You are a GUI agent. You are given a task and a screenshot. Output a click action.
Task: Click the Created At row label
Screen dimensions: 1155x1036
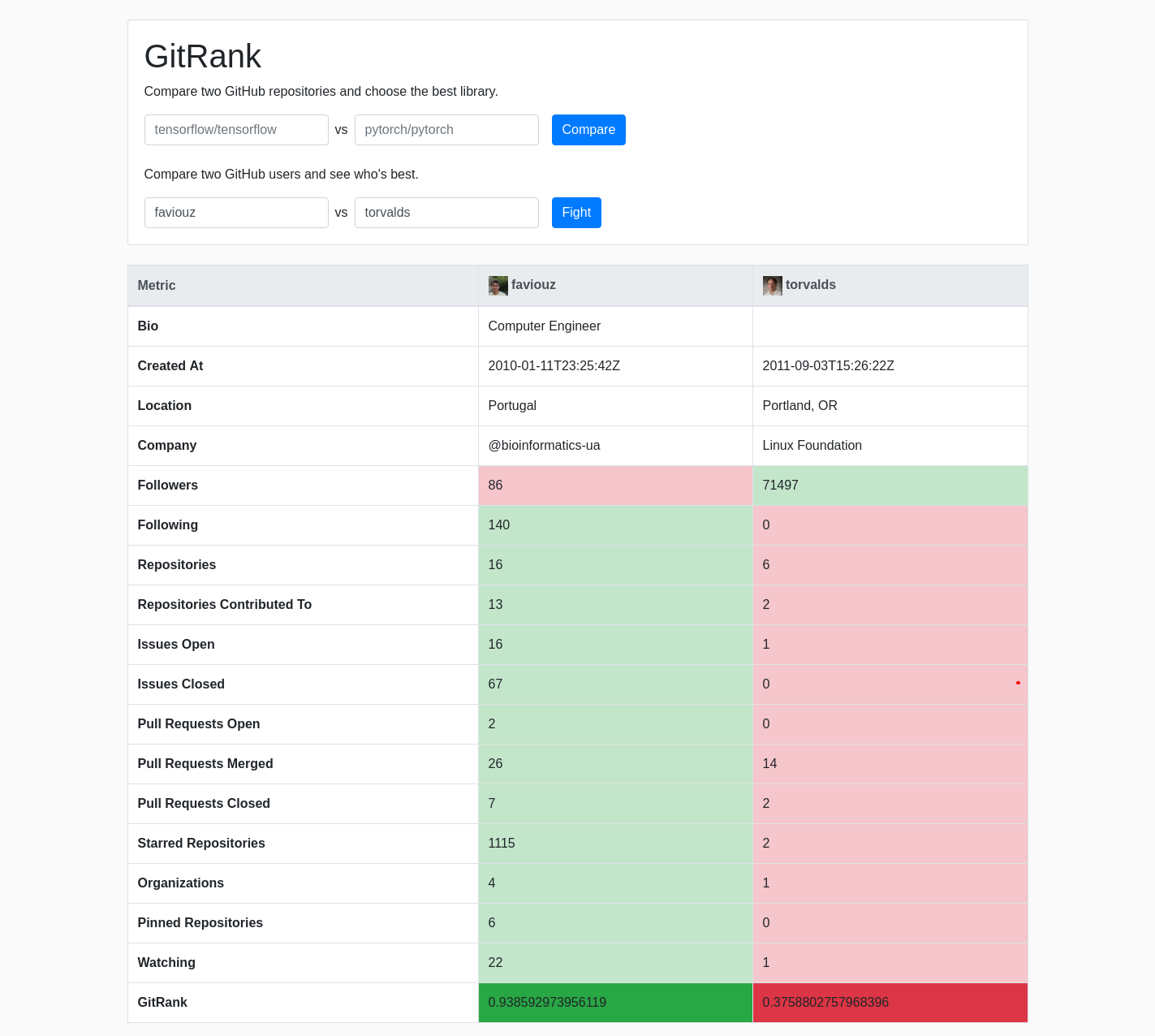pos(170,366)
